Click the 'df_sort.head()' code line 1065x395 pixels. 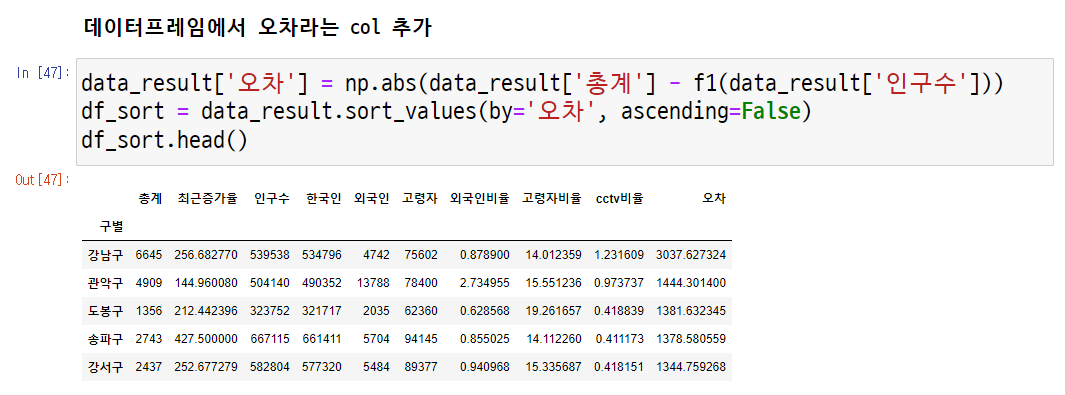[x=165, y=140]
